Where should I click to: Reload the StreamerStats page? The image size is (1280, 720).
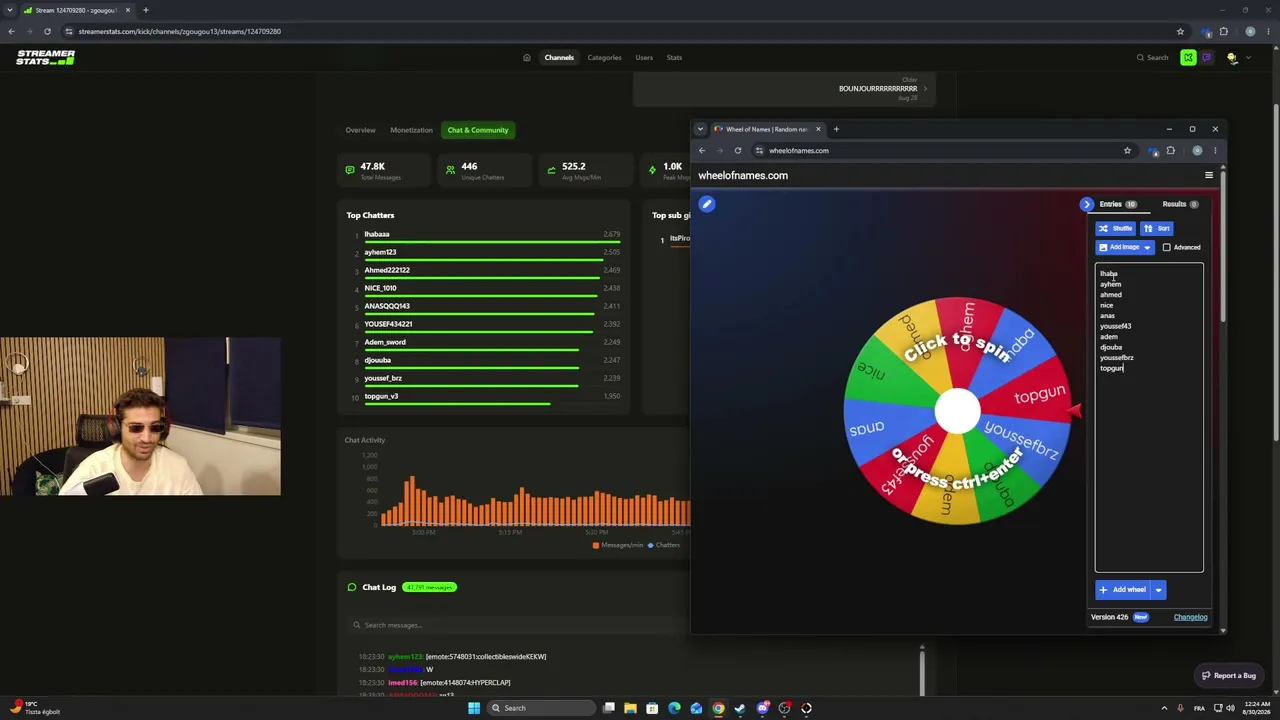coord(46,32)
